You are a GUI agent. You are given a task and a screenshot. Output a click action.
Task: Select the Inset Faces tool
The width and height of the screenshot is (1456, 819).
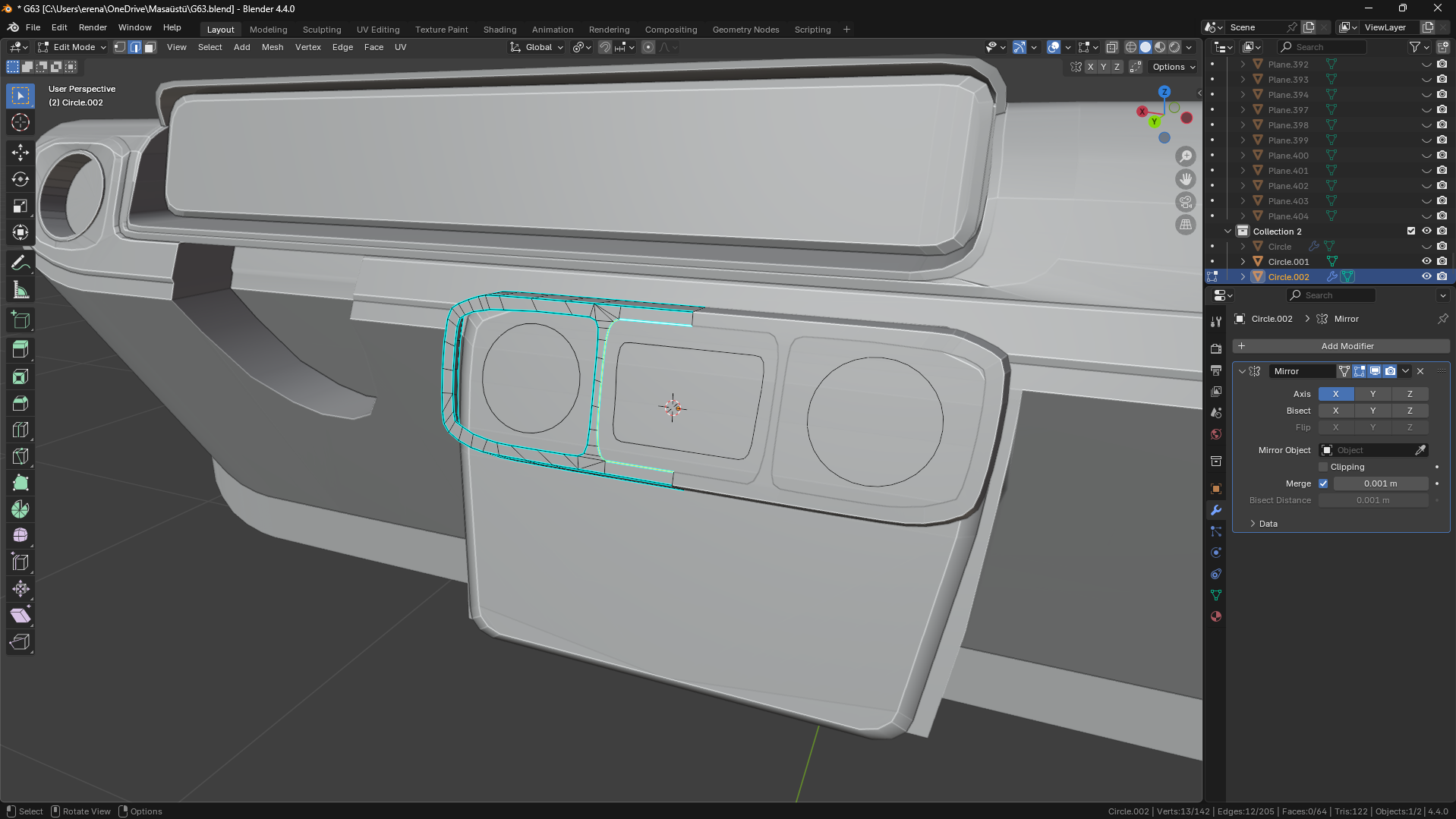tap(20, 376)
